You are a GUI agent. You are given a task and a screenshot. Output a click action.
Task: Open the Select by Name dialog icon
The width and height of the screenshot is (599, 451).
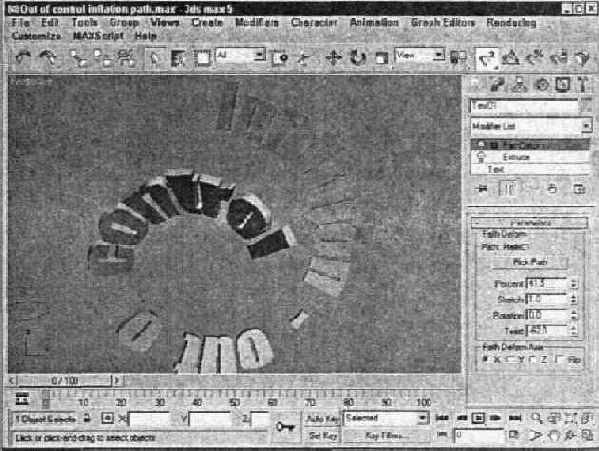click(178, 58)
